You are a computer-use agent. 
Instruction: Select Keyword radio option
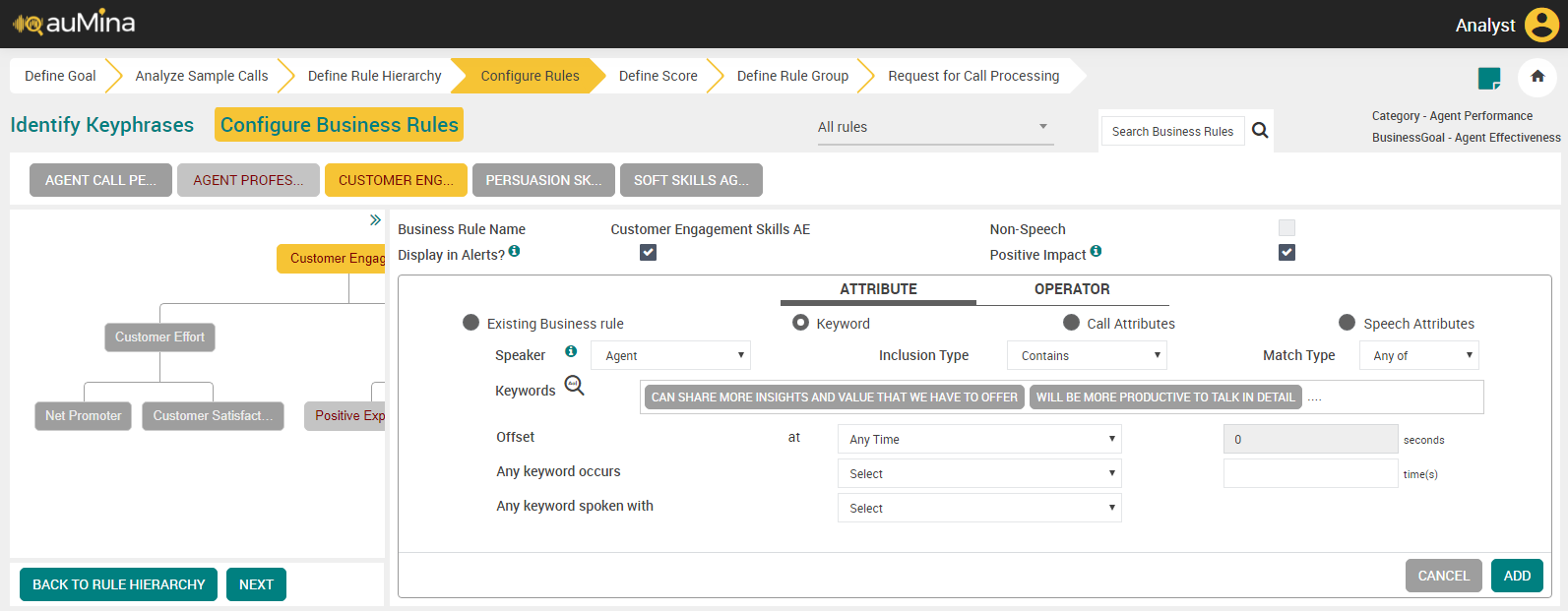800,323
